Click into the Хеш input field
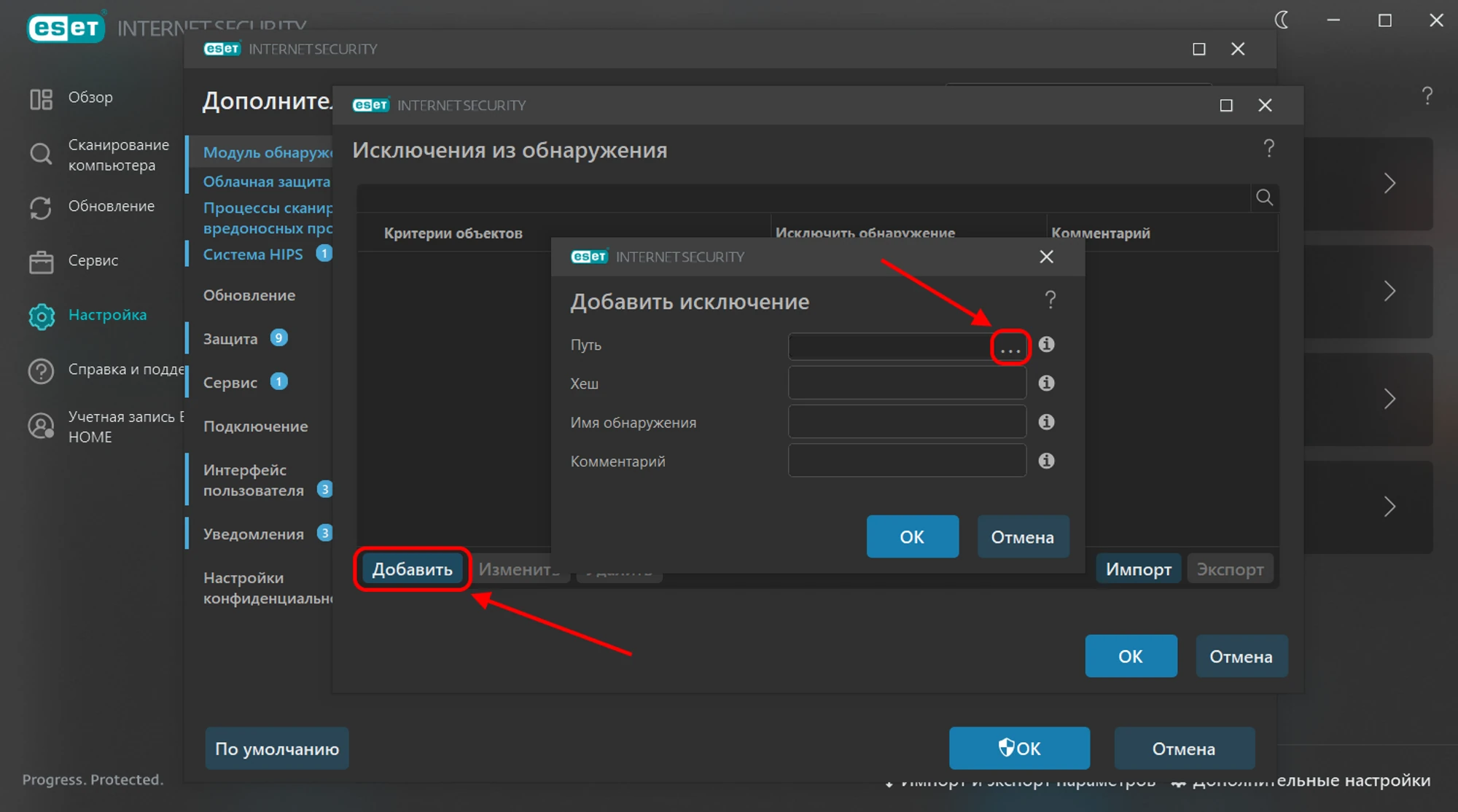Screen dimensions: 1458x812 [906, 383]
